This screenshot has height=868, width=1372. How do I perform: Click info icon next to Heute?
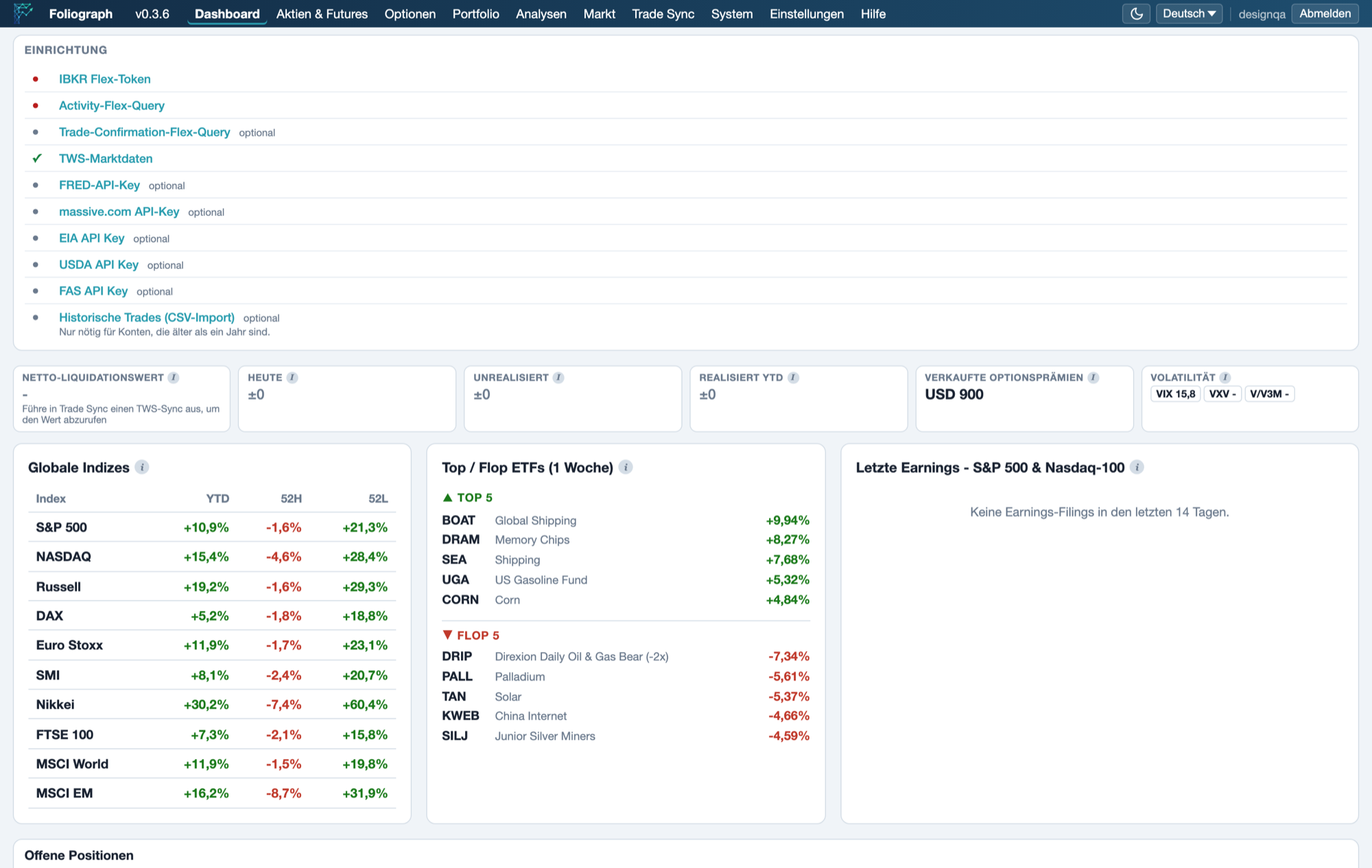point(292,378)
